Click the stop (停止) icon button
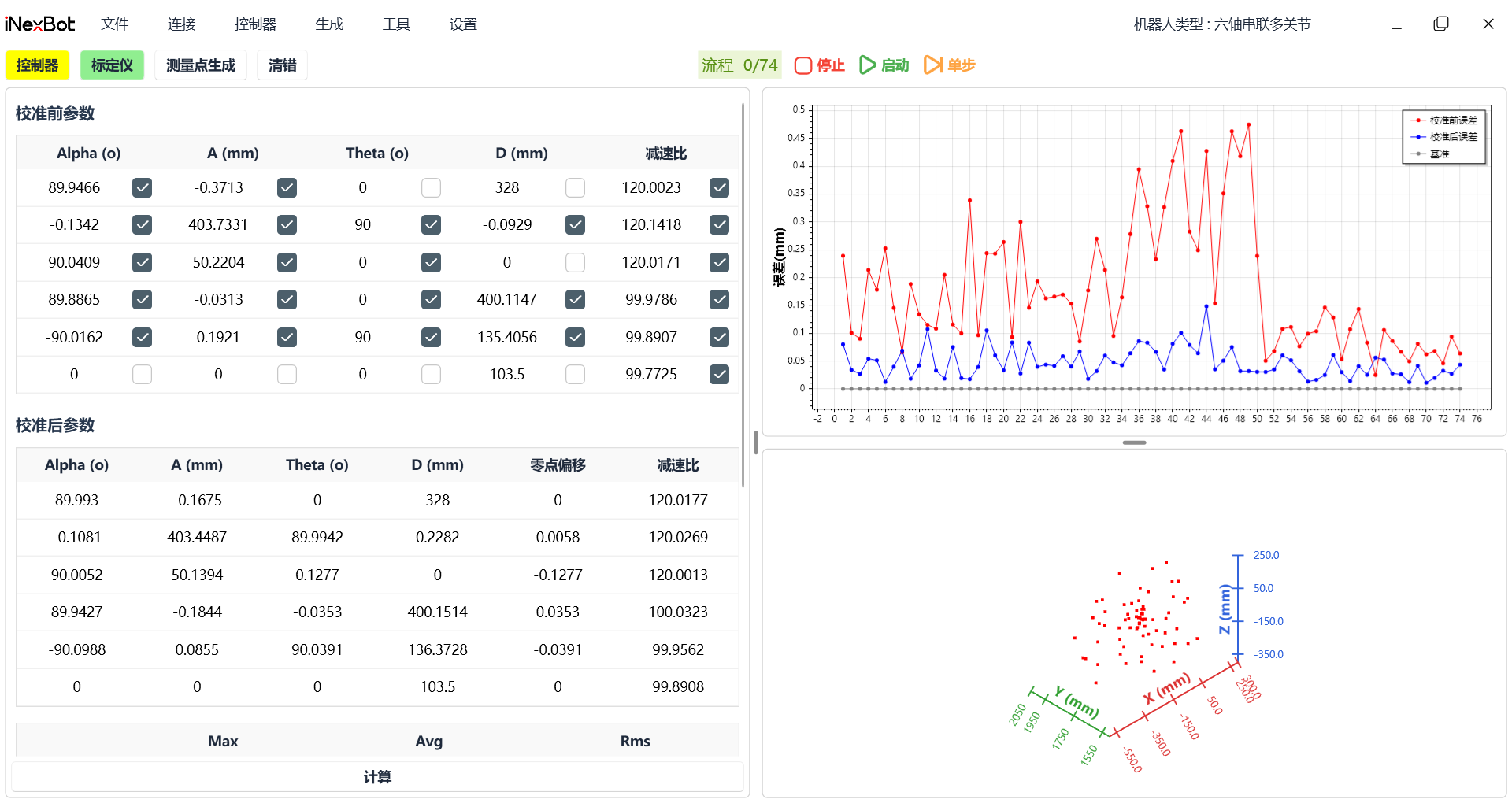 [x=802, y=65]
